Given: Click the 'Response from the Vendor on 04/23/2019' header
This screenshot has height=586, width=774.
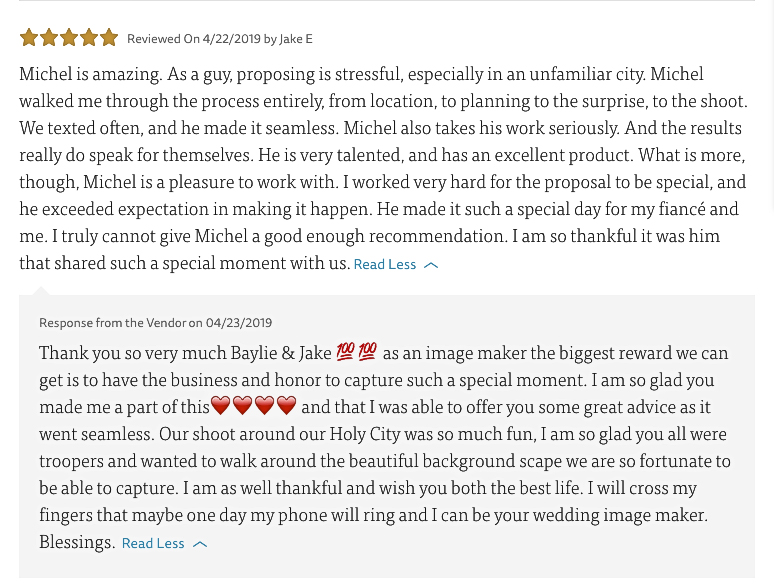Looking at the screenshot, I should pos(155,323).
